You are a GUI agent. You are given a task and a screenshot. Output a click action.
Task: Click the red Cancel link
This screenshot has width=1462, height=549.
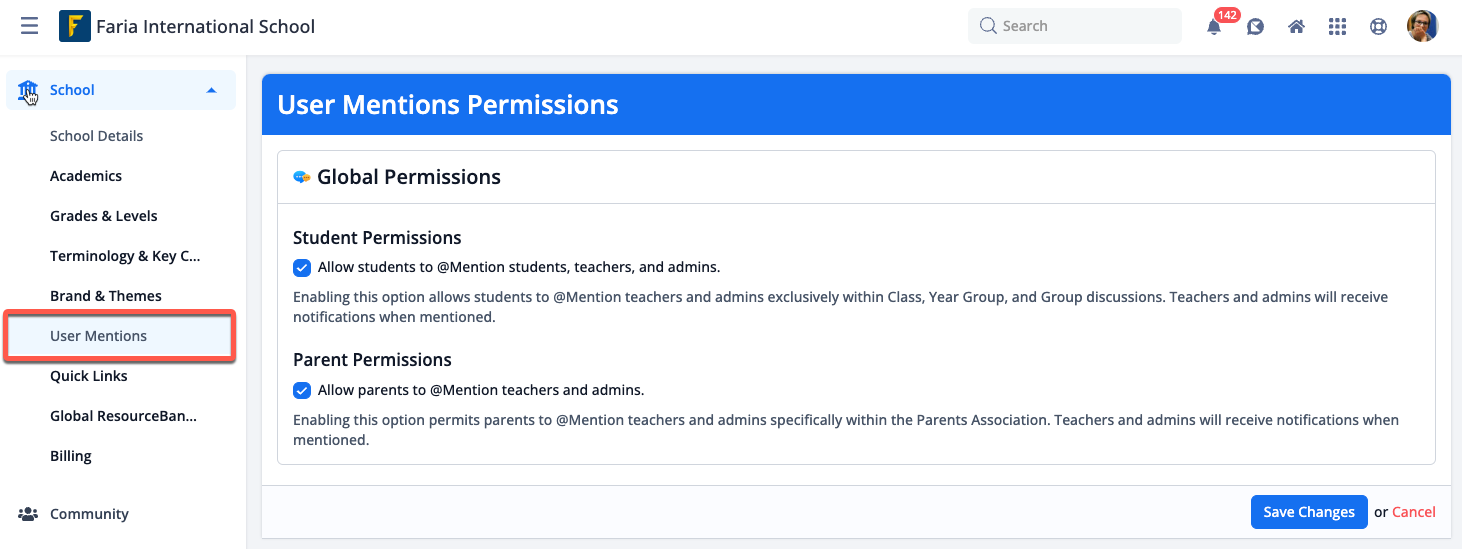pyautogui.click(x=1414, y=512)
